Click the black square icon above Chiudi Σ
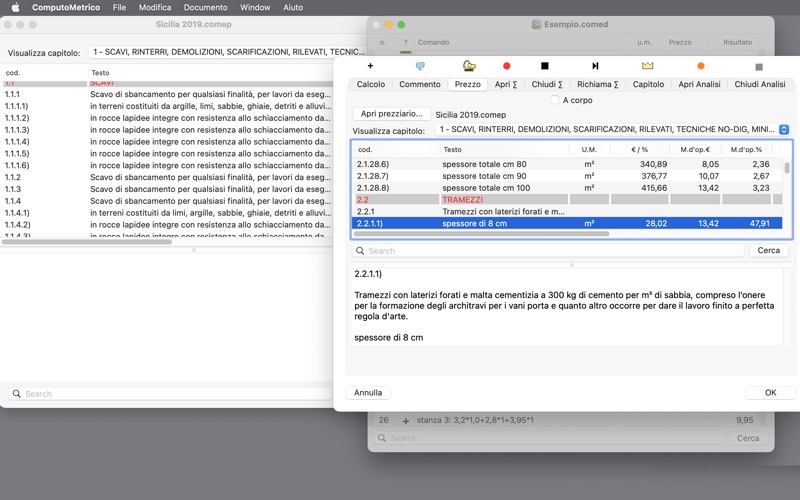800x500 pixels. (x=544, y=66)
